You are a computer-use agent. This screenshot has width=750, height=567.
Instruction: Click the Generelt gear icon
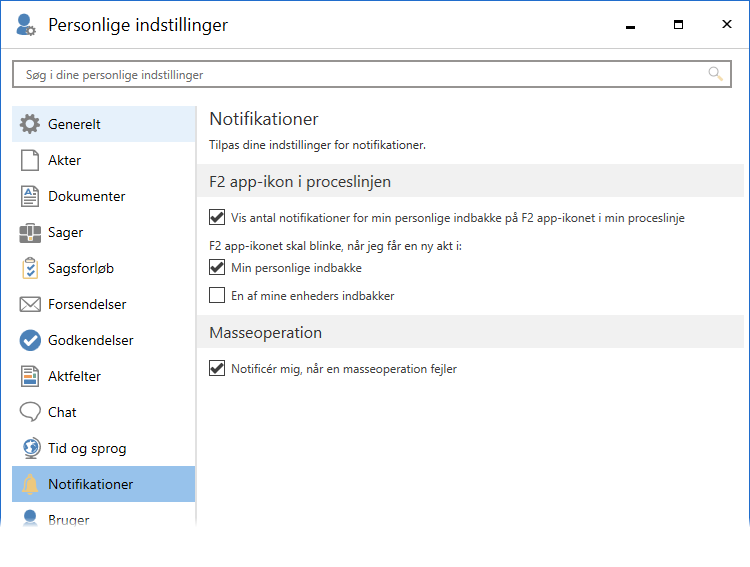30,125
